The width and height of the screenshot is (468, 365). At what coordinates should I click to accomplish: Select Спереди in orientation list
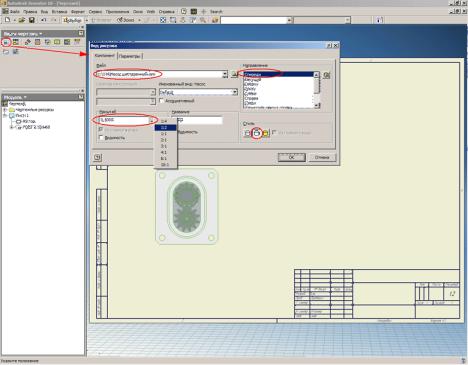[279, 74]
